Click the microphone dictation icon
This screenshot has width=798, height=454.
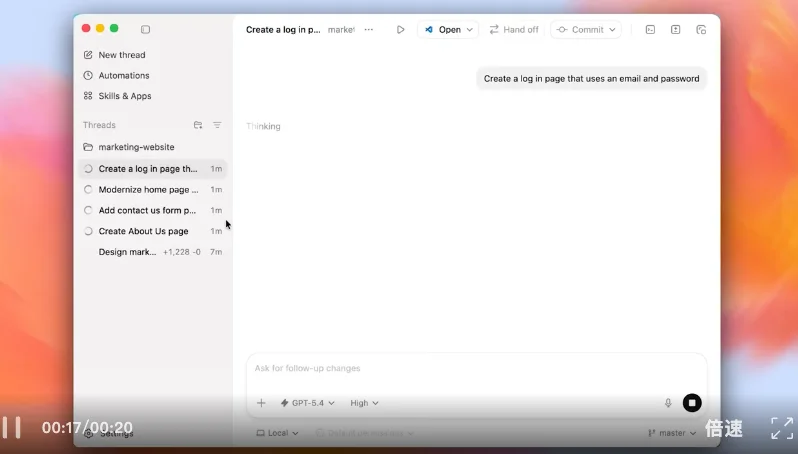tap(668, 403)
